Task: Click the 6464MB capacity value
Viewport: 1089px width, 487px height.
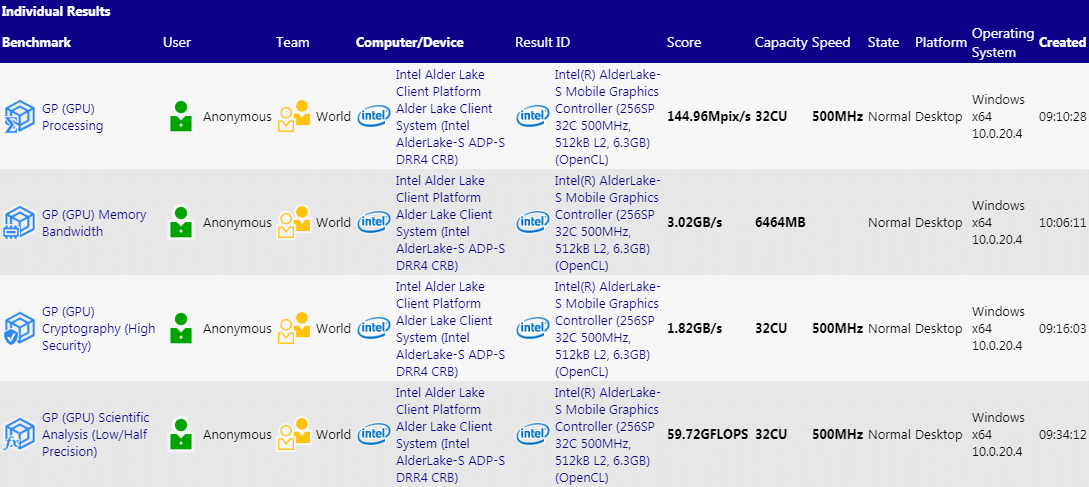Action: click(781, 223)
